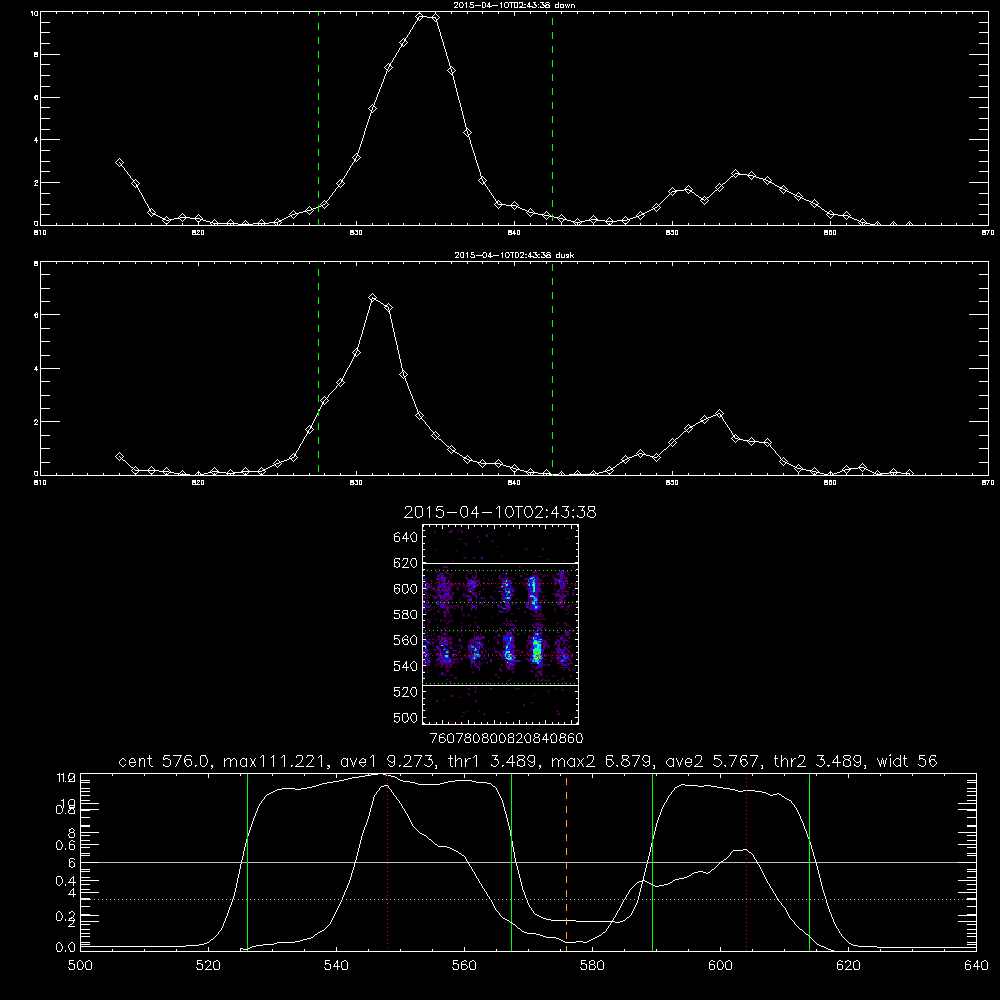Click dawn plot x-axis label 870
This screenshot has height=1000, width=1000.
(x=988, y=233)
